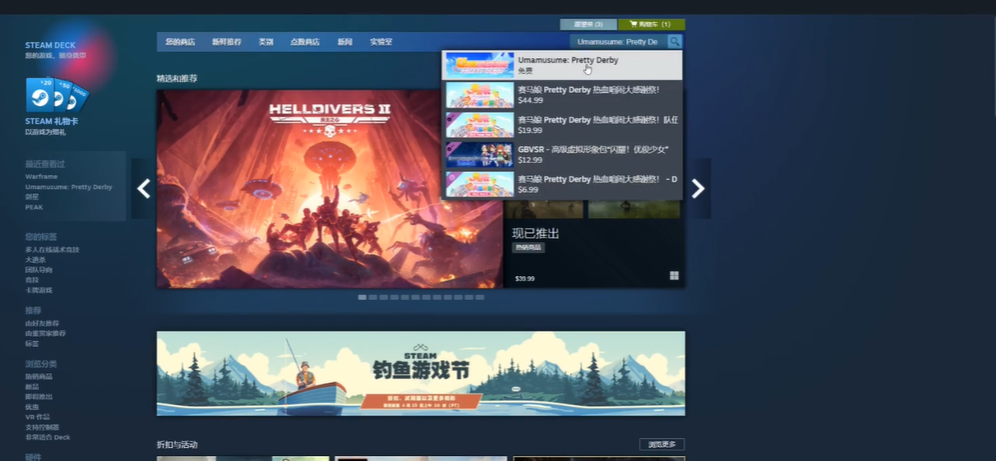Open 实验室 labs tab
Viewport: 996px width, 461px height.
coord(381,42)
